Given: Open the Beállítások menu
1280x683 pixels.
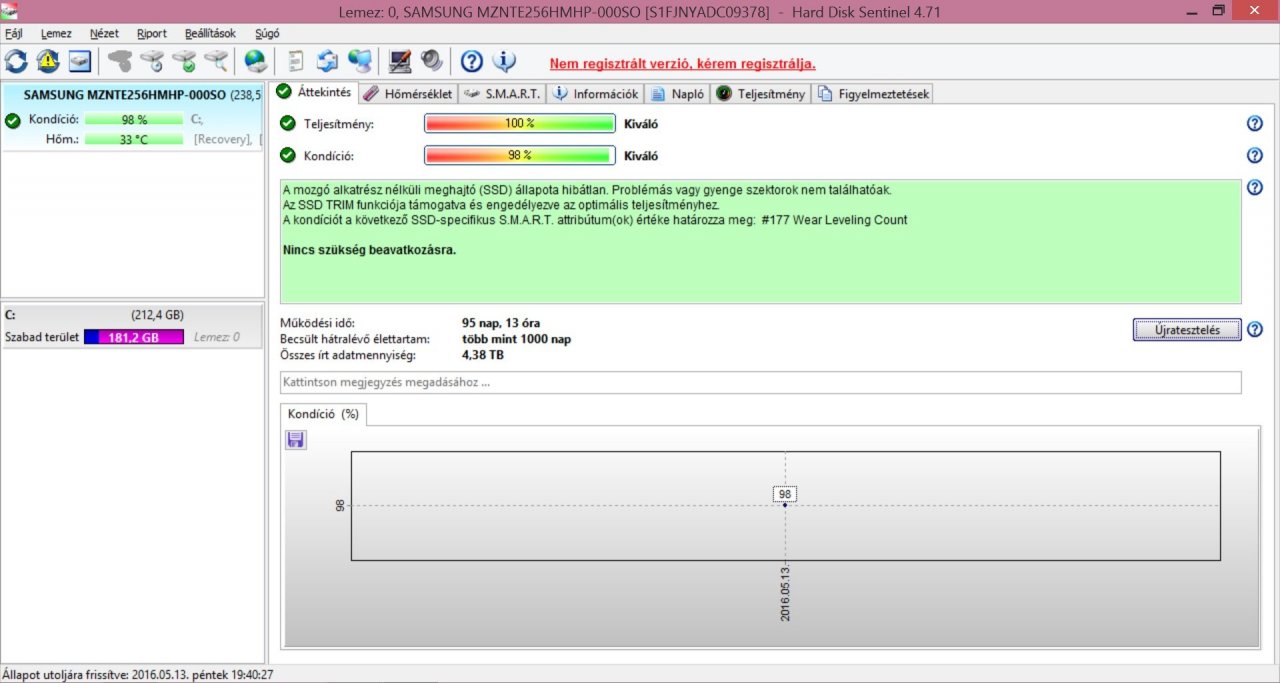Looking at the screenshot, I should [210, 33].
